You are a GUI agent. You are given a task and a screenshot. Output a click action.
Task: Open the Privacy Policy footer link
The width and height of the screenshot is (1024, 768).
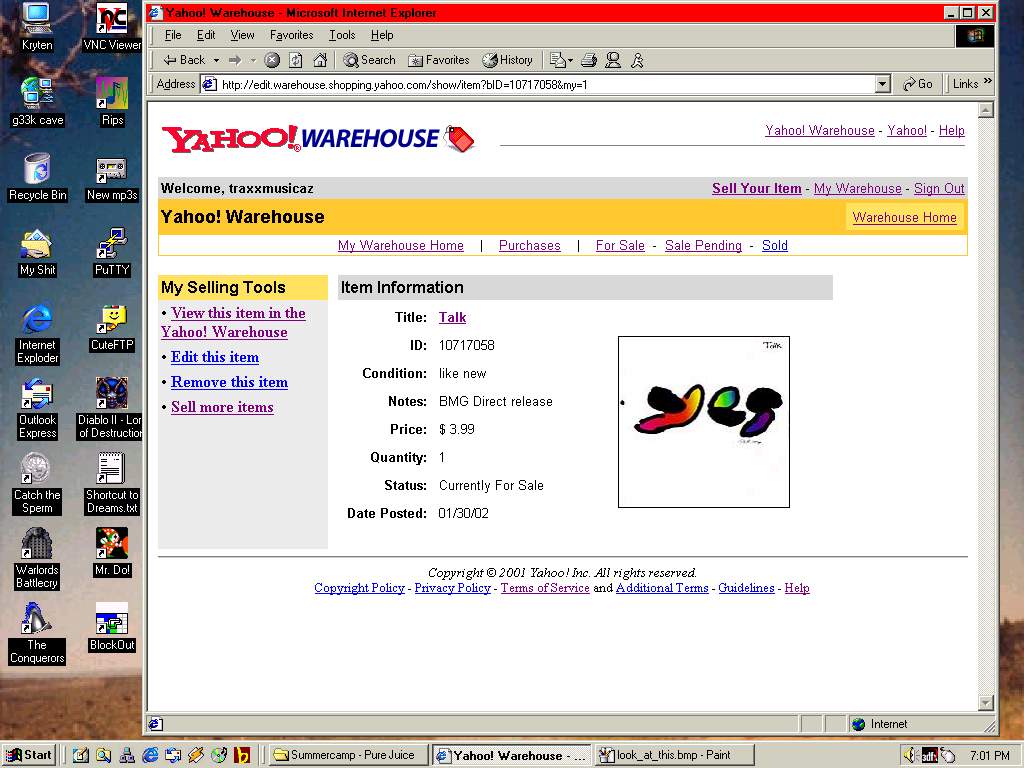point(453,588)
